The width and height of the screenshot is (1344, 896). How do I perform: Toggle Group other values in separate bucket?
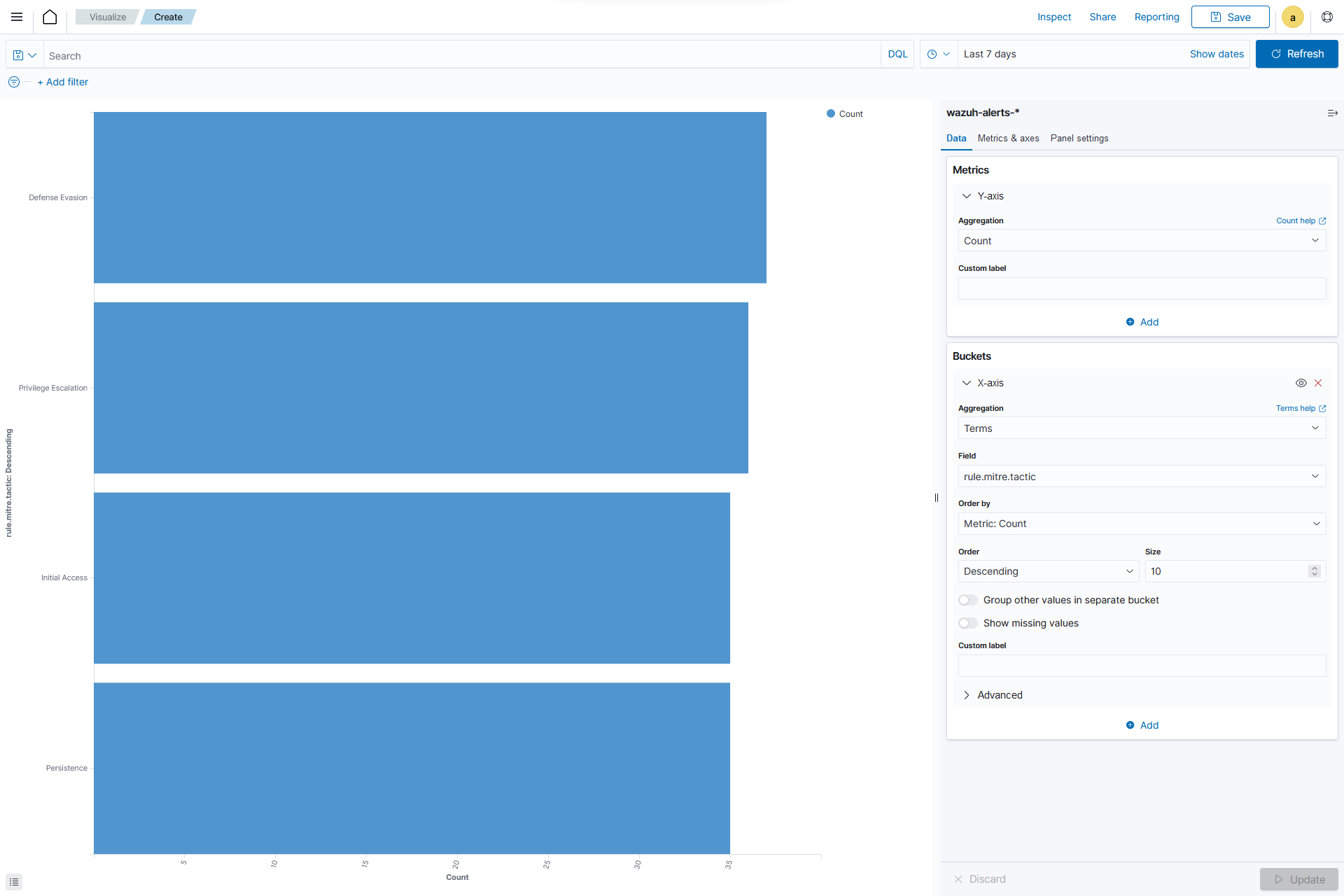[x=968, y=600]
